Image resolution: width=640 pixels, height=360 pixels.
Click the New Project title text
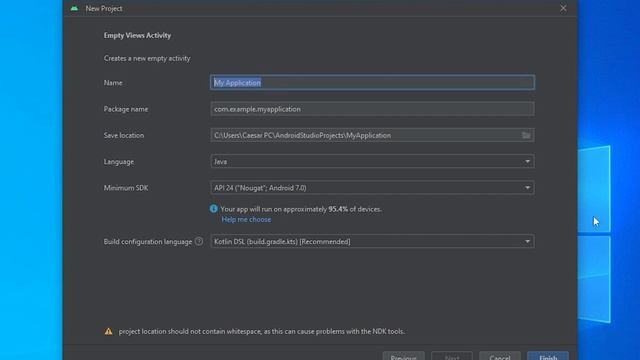pyautogui.click(x=104, y=8)
